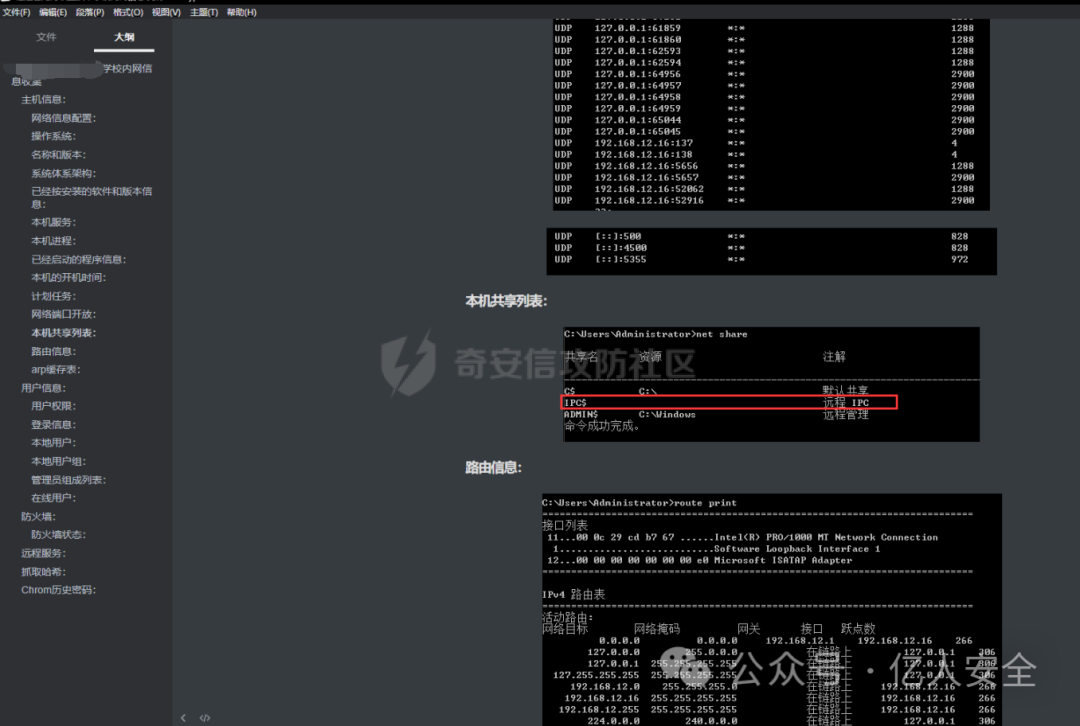This screenshot has height=726, width=1080.
Task: Click the 本机共享列表: heading in the document
Action: 506,301
